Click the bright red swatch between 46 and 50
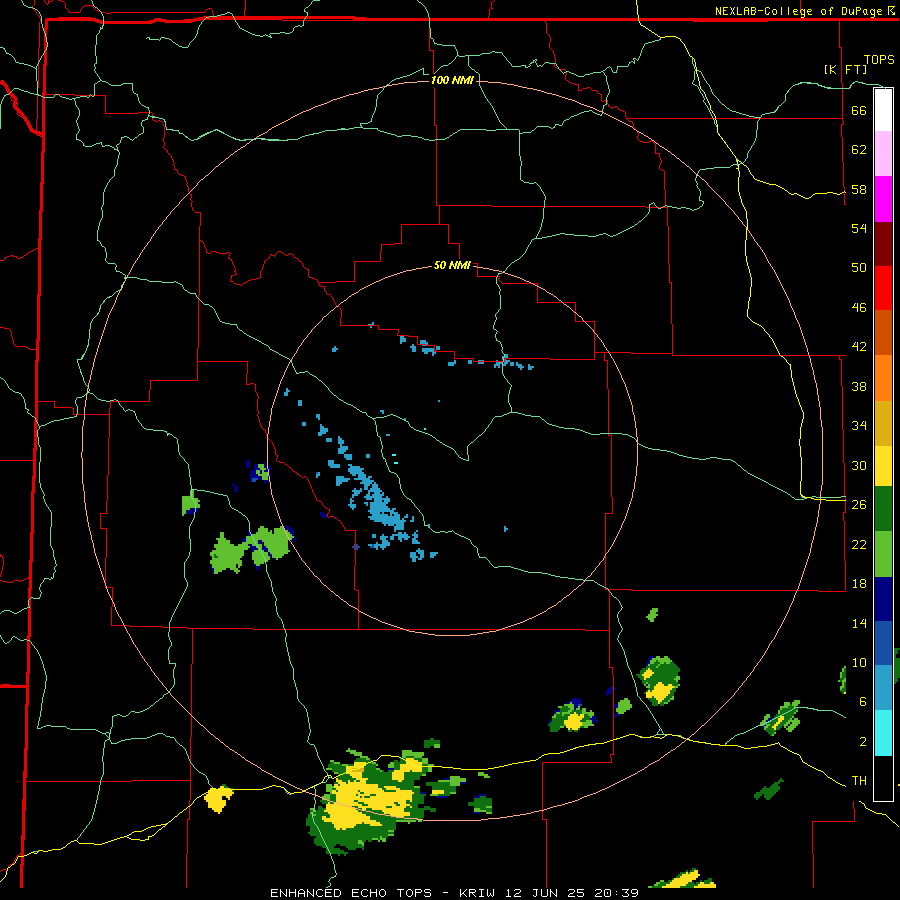Image resolution: width=900 pixels, height=900 pixels. (883, 288)
